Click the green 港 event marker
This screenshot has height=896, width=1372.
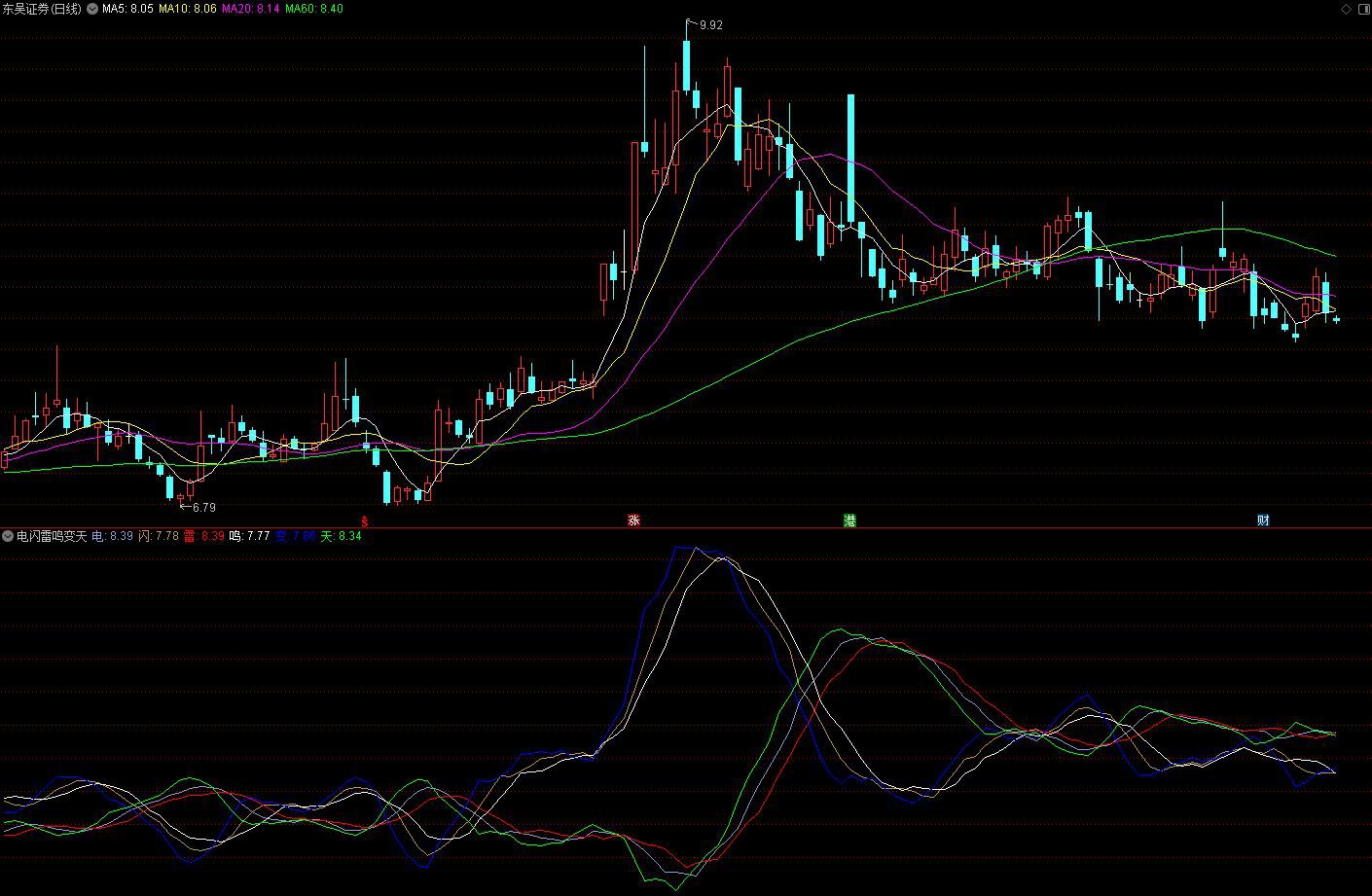[849, 520]
